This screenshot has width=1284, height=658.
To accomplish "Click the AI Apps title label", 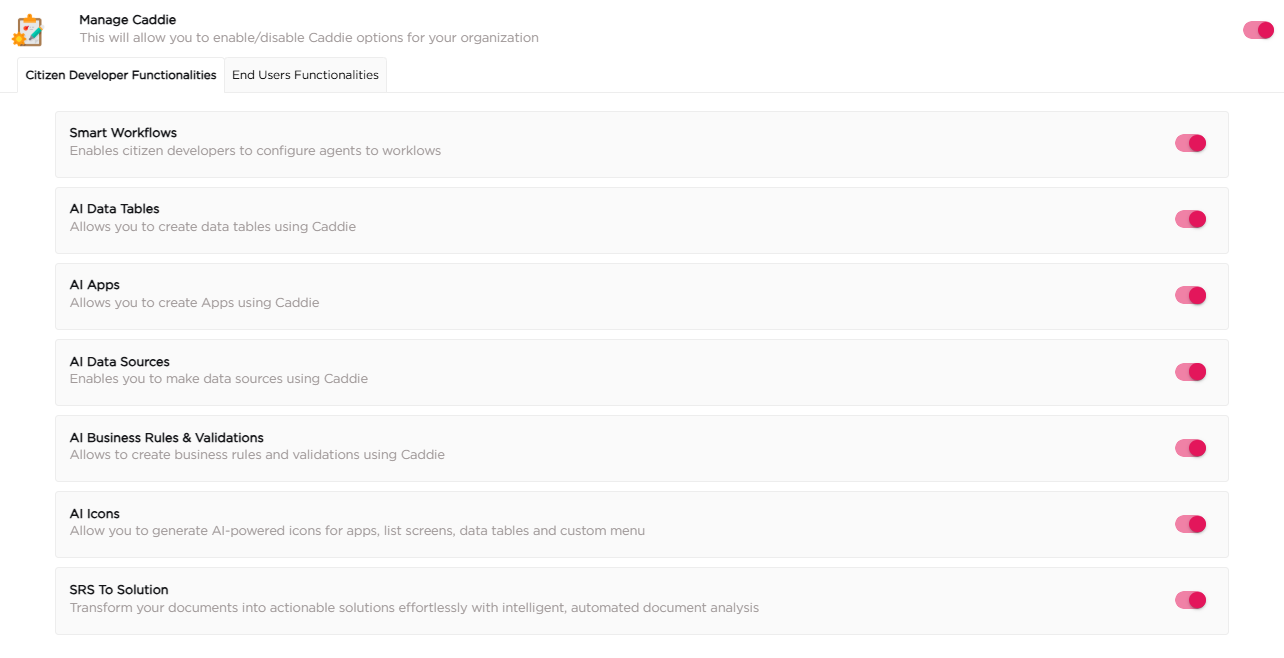I will (93, 285).
